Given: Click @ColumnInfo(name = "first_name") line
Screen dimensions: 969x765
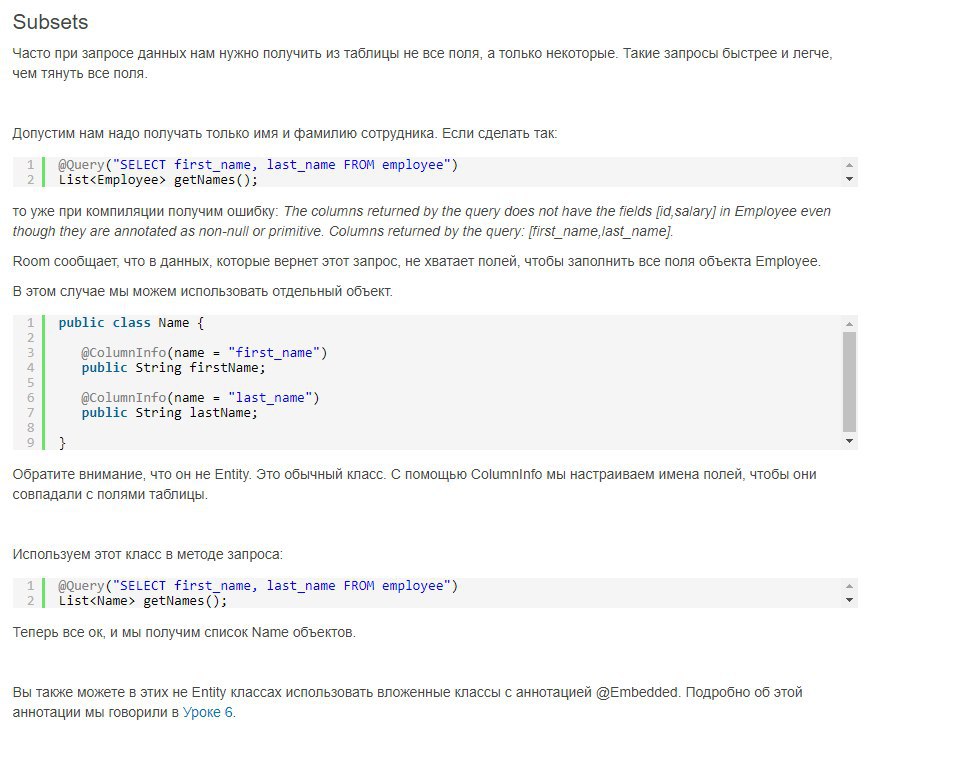Looking at the screenshot, I should [x=204, y=353].
